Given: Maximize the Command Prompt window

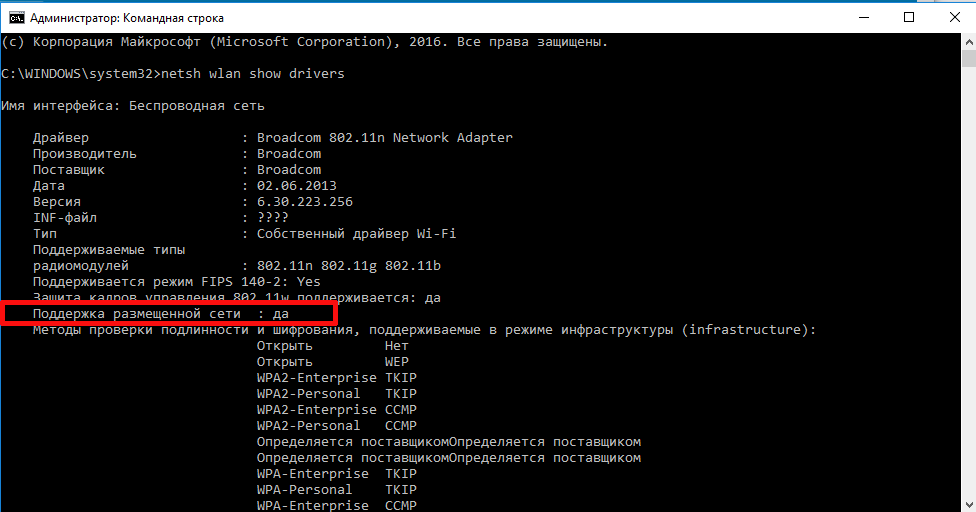Looking at the screenshot, I should coord(908,17).
